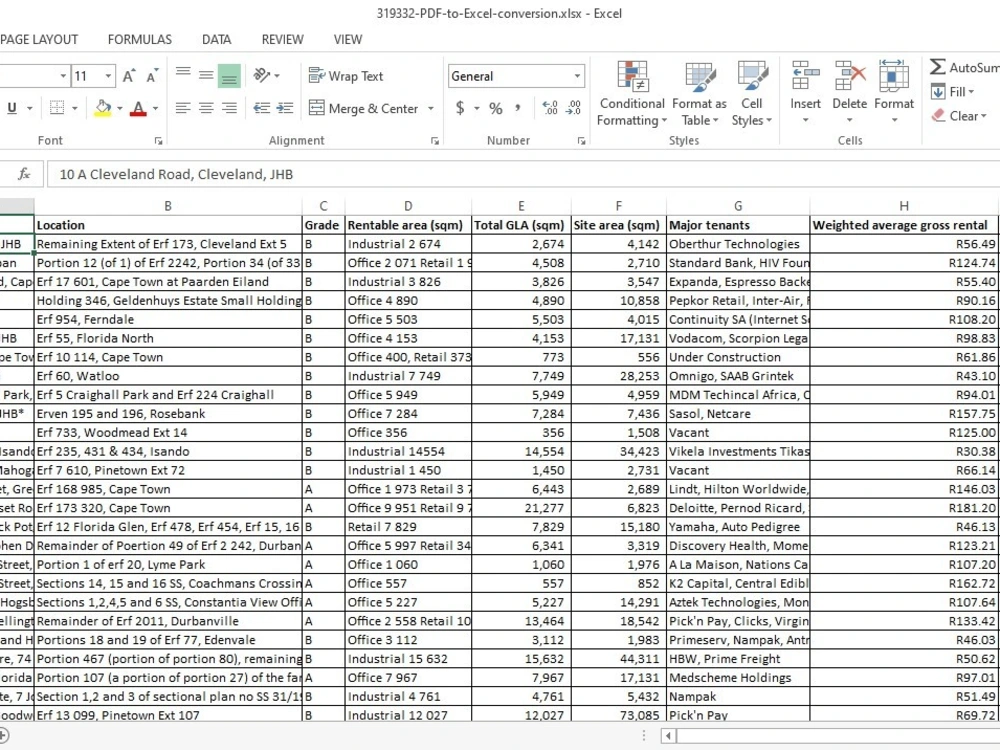Open Cell Styles gallery
Image resolution: width=1000 pixels, height=750 pixels.
pos(751,93)
